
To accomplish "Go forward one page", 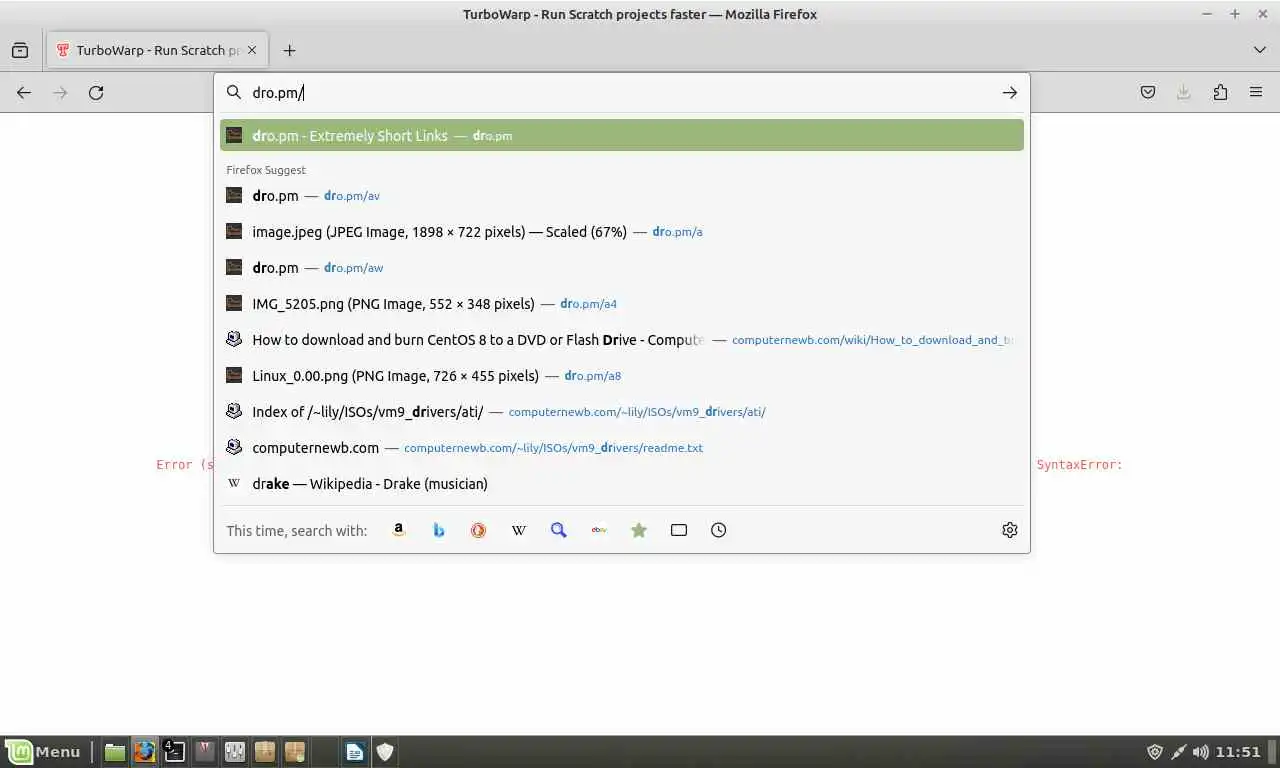I will [60, 92].
